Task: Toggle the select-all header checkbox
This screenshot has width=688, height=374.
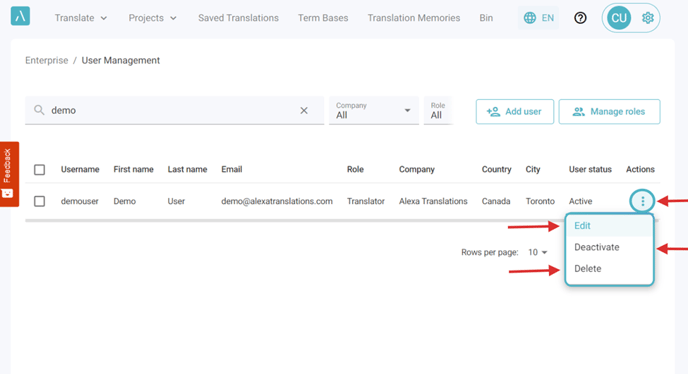Action: point(39,169)
